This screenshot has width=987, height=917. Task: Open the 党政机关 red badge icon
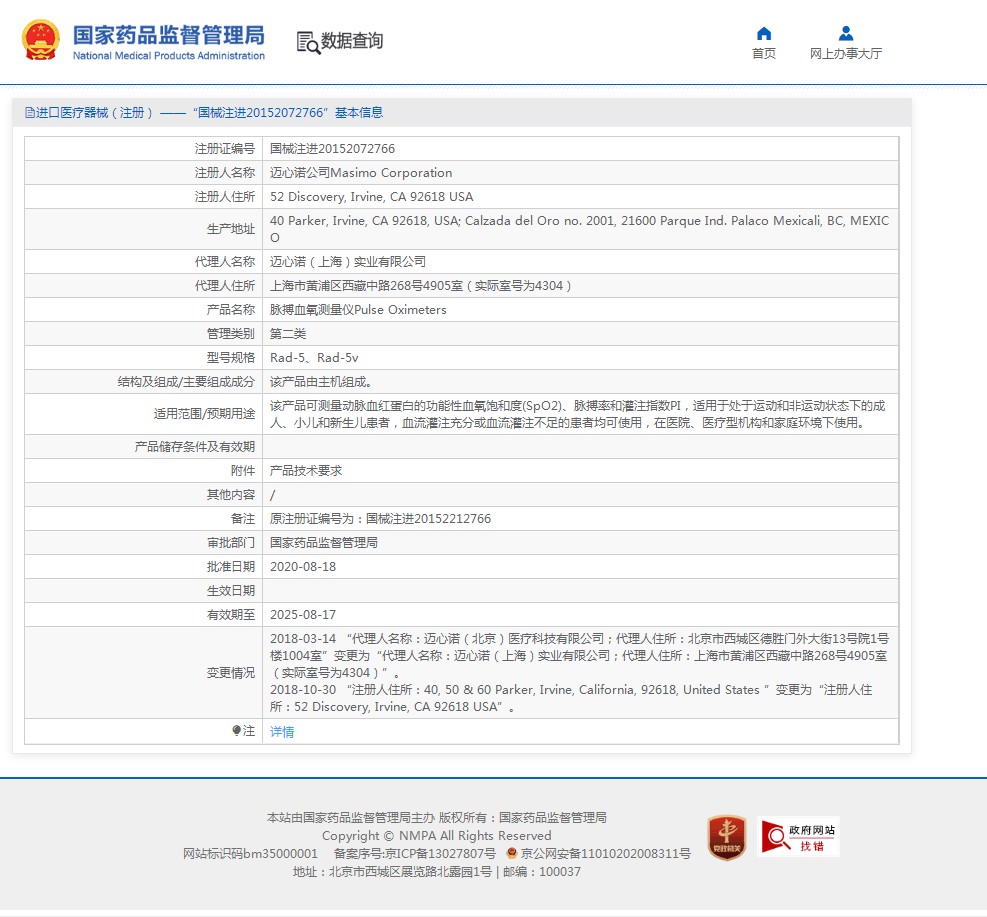727,837
